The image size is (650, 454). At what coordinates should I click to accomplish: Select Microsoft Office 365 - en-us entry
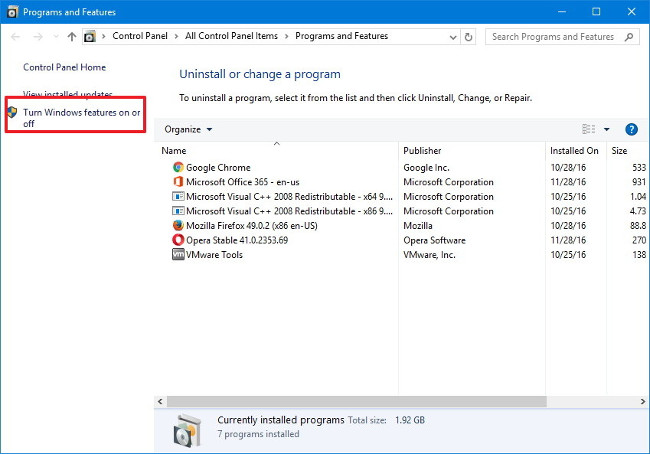pos(243,182)
